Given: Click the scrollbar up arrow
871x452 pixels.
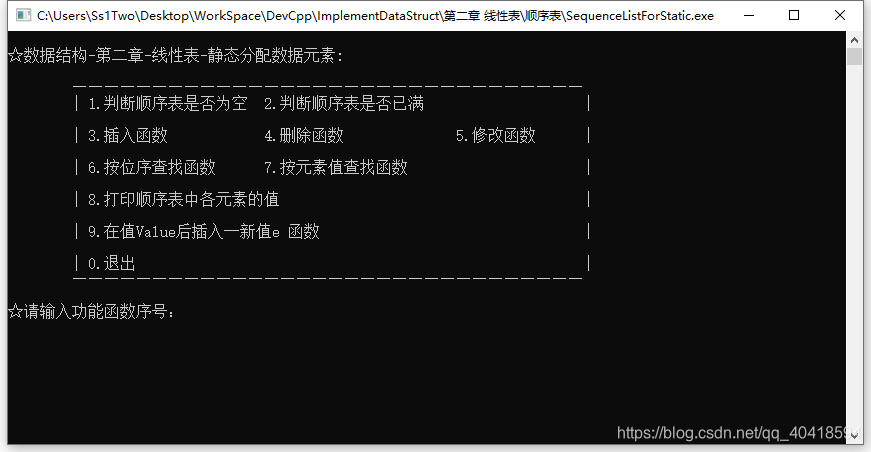Looking at the screenshot, I should point(854,40).
